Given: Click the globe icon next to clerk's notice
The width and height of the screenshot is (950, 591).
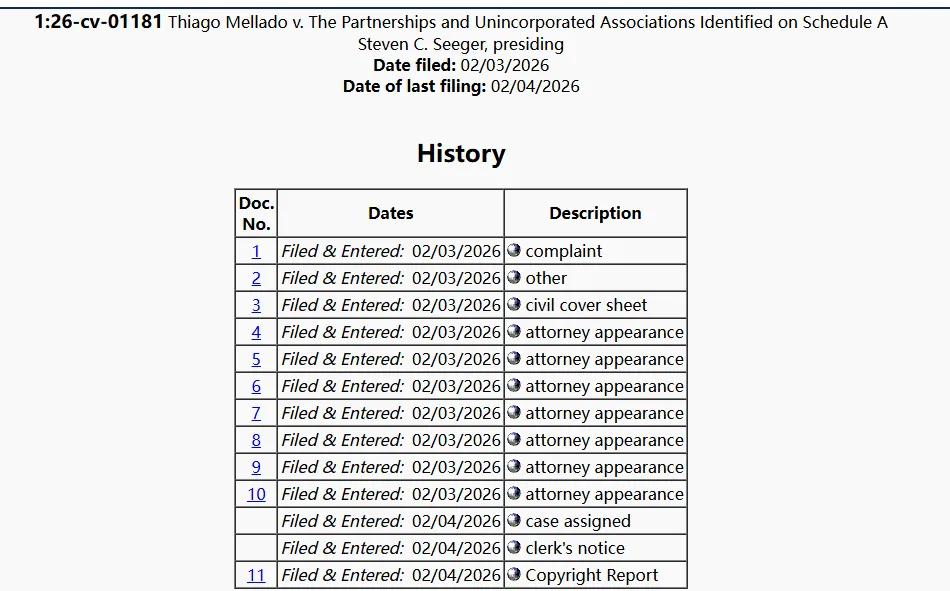Looking at the screenshot, I should point(514,548).
